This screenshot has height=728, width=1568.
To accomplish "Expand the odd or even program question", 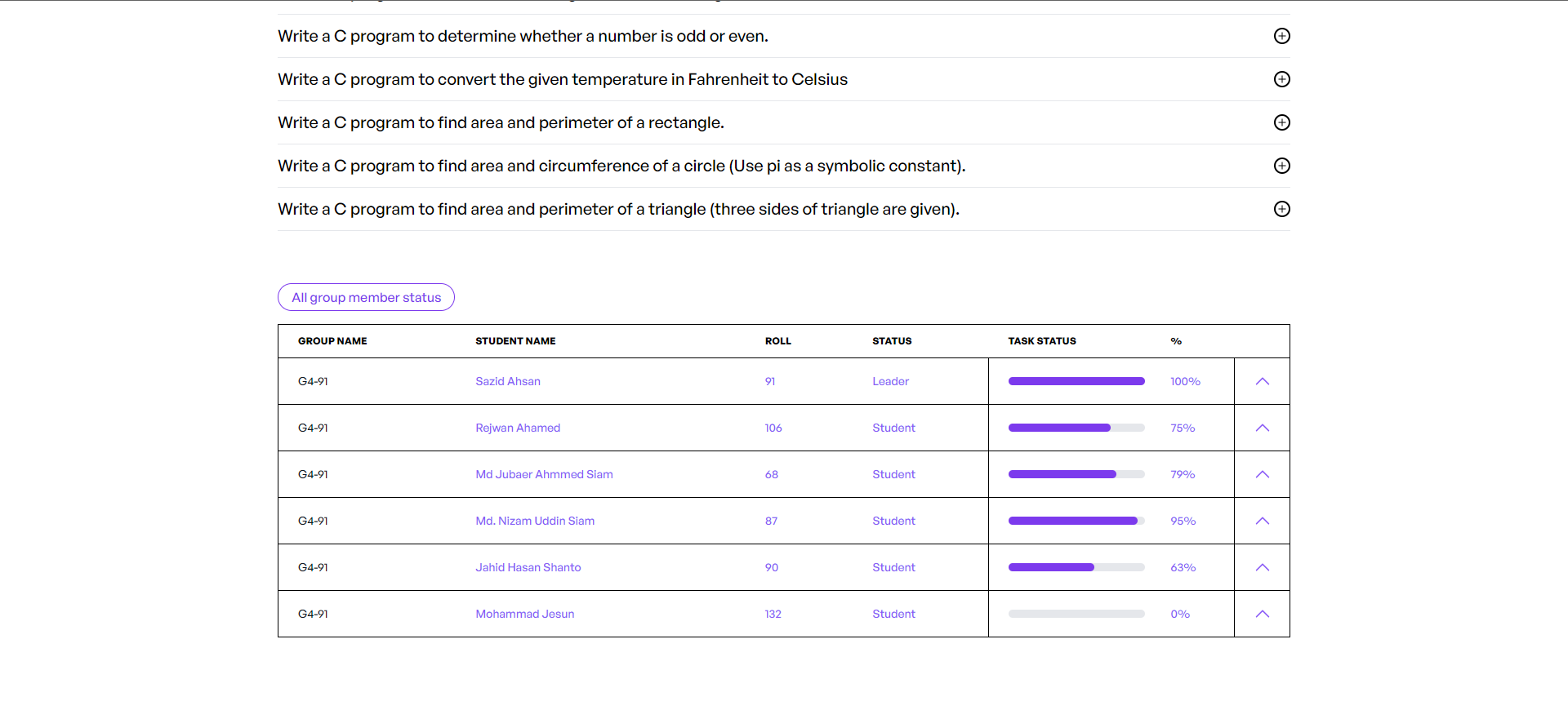I will click(1282, 36).
